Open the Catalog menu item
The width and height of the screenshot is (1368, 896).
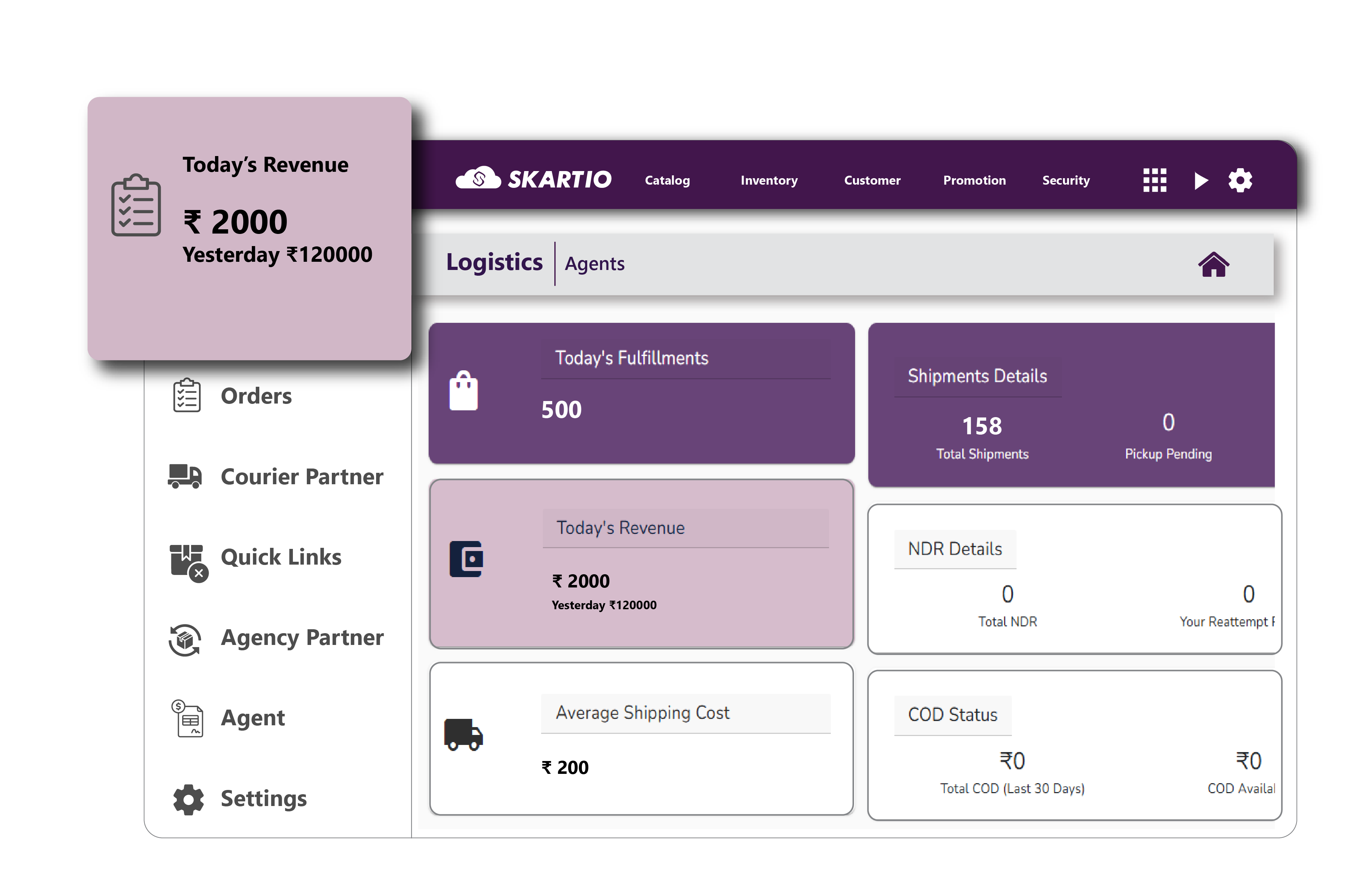[x=666, y=181]
